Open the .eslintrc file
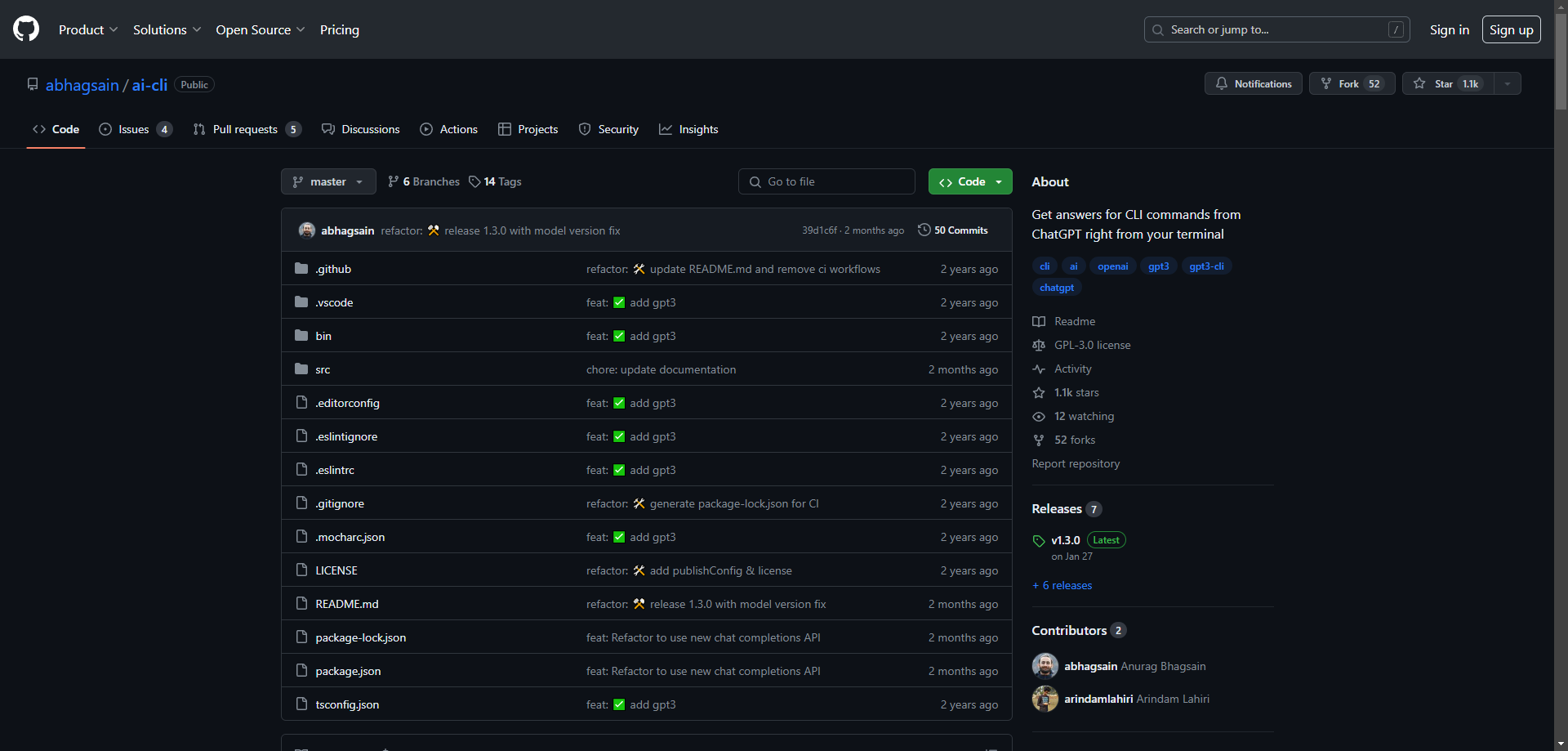 click(x=335, y=470)
